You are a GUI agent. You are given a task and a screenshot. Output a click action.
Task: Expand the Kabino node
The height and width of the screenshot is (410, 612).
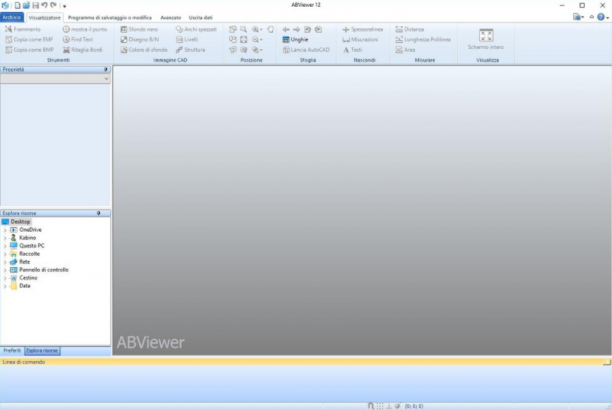click(5, 238)
